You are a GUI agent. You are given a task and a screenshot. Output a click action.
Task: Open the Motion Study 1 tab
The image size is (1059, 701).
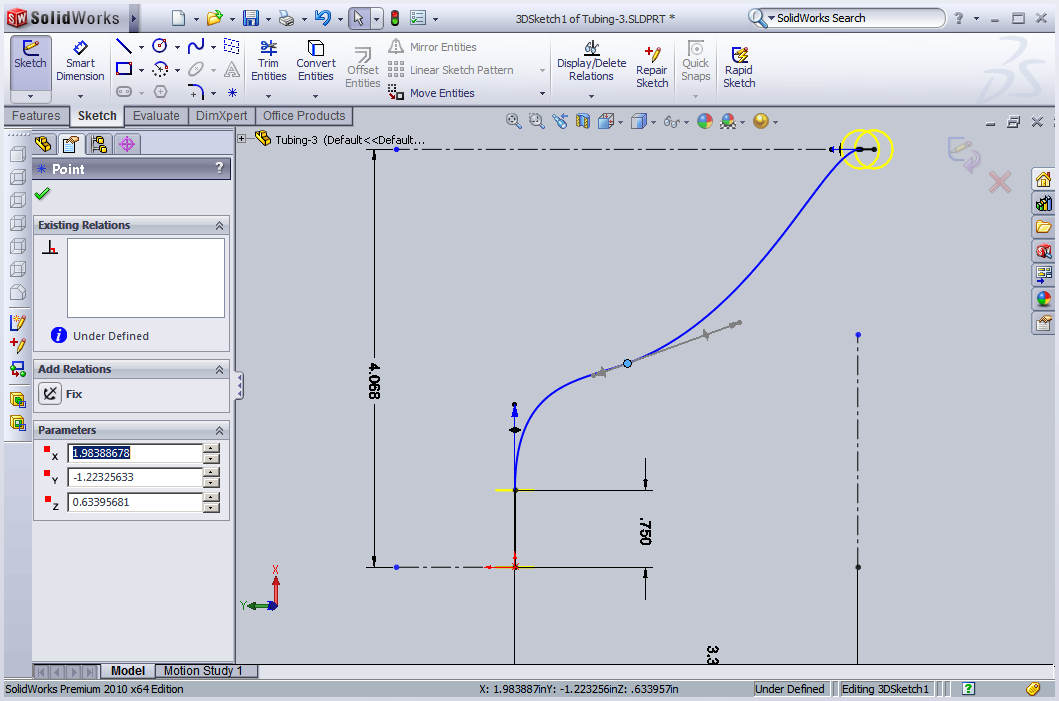pos(206,670)
